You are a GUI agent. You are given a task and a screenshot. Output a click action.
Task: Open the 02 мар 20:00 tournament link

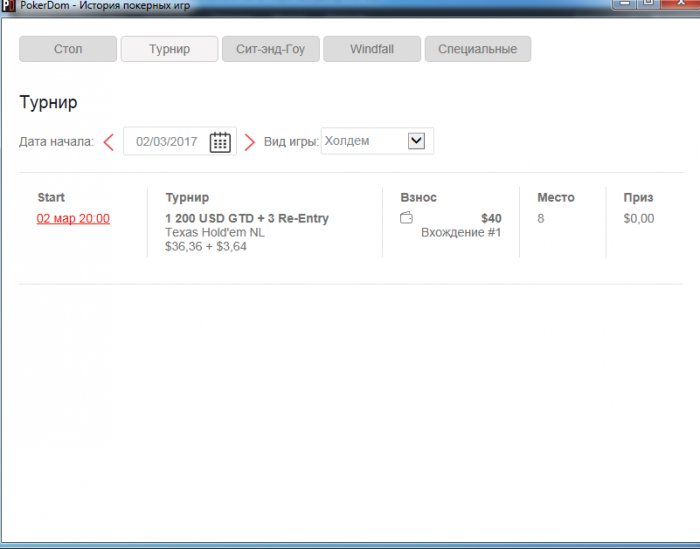point(73,219)
